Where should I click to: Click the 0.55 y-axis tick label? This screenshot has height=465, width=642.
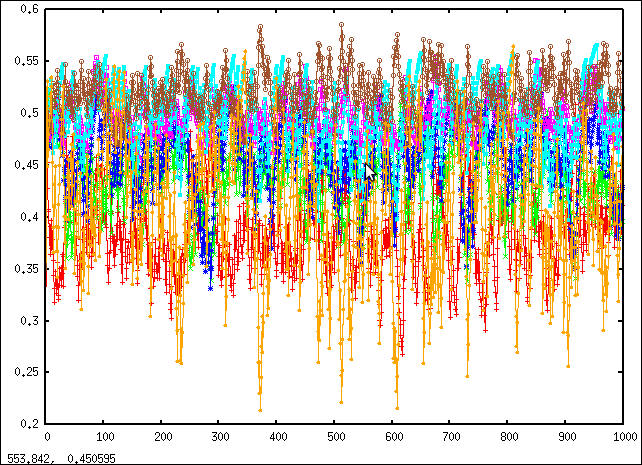27,61
